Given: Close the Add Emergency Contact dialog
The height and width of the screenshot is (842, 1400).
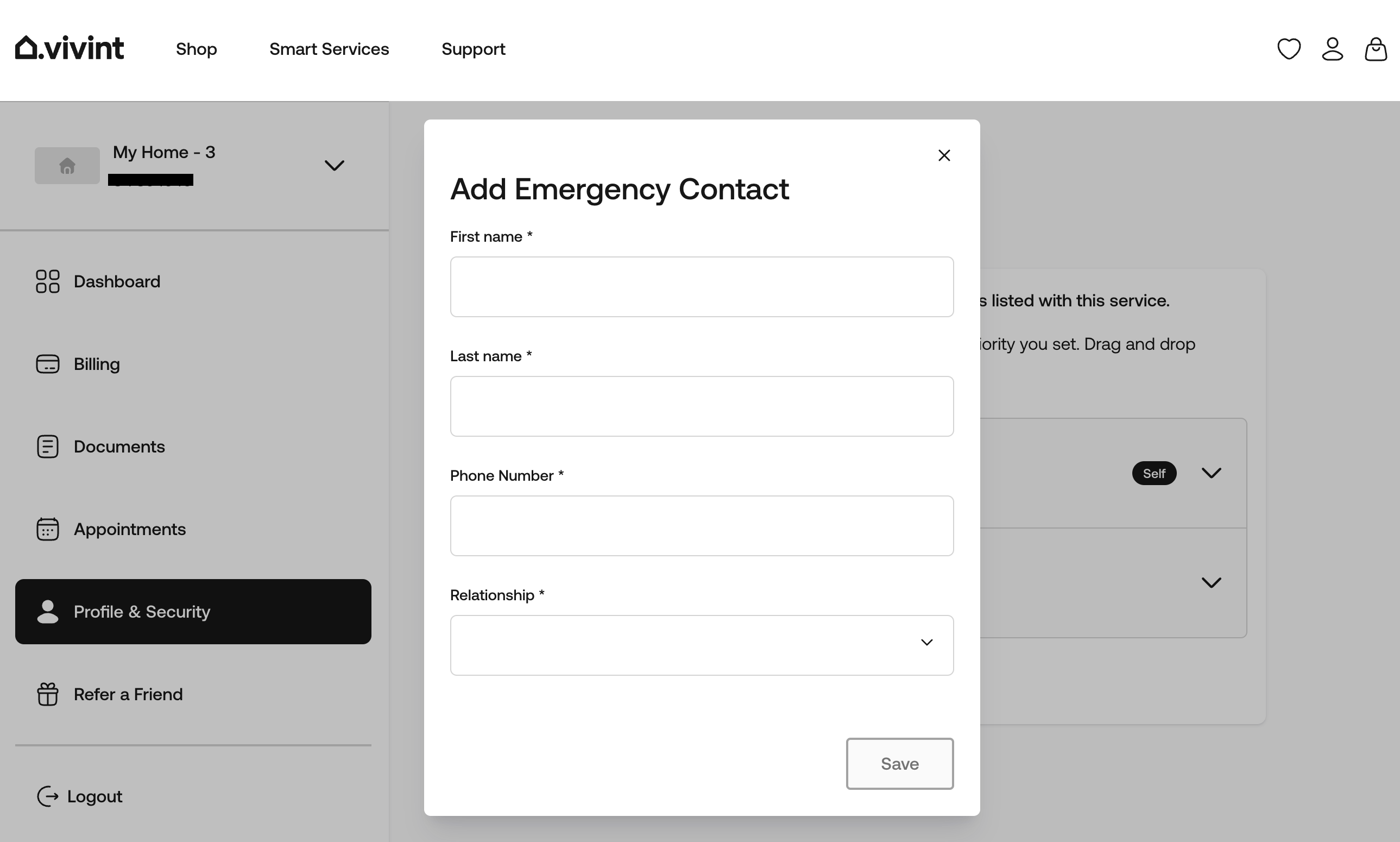Looking at the screenshot, I should (943, 155).
